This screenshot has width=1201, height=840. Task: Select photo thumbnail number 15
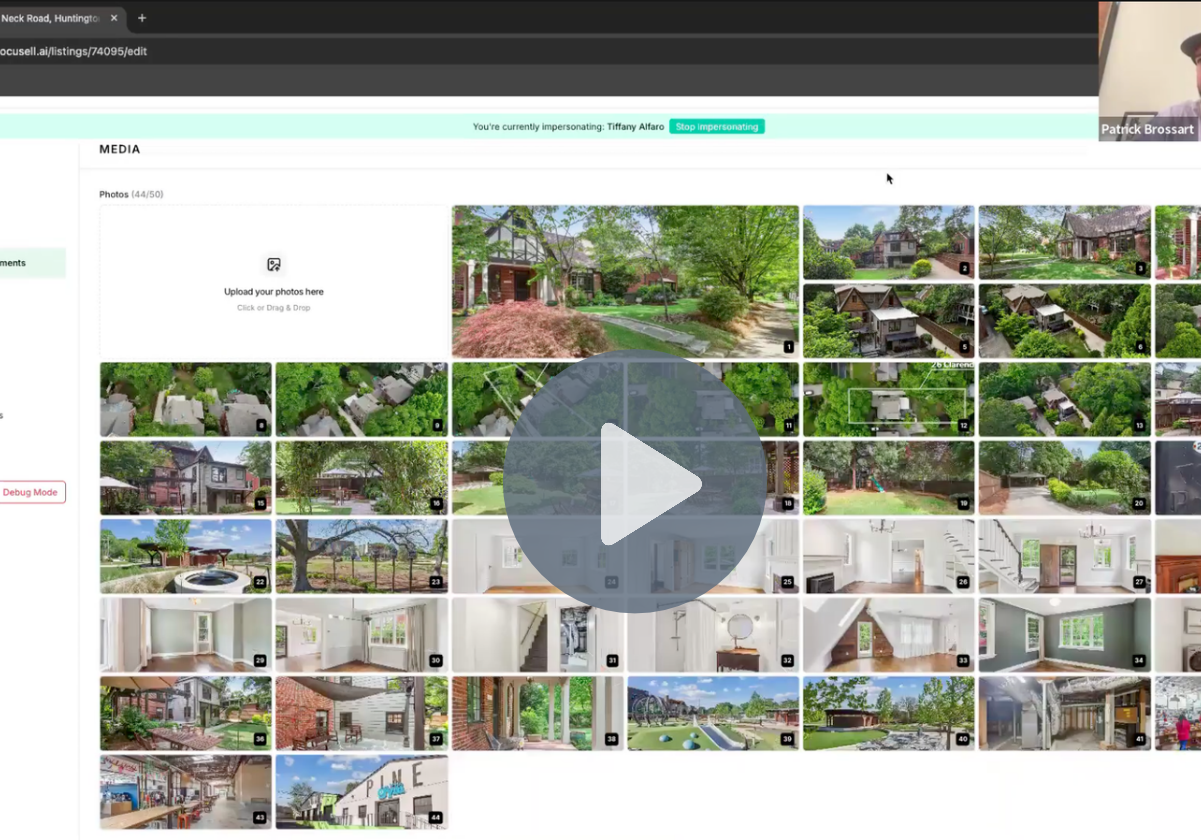point(186,478)
